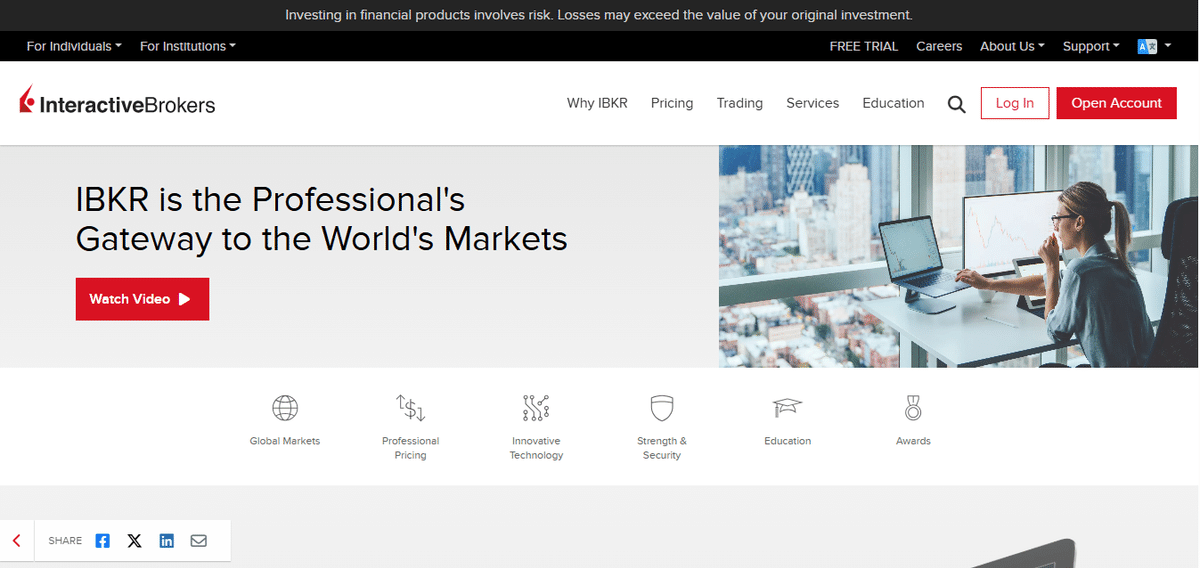Open the Education menu in navbar
Image resolution: width=1200 pixels, height=568 pixels.
[893, 103]
